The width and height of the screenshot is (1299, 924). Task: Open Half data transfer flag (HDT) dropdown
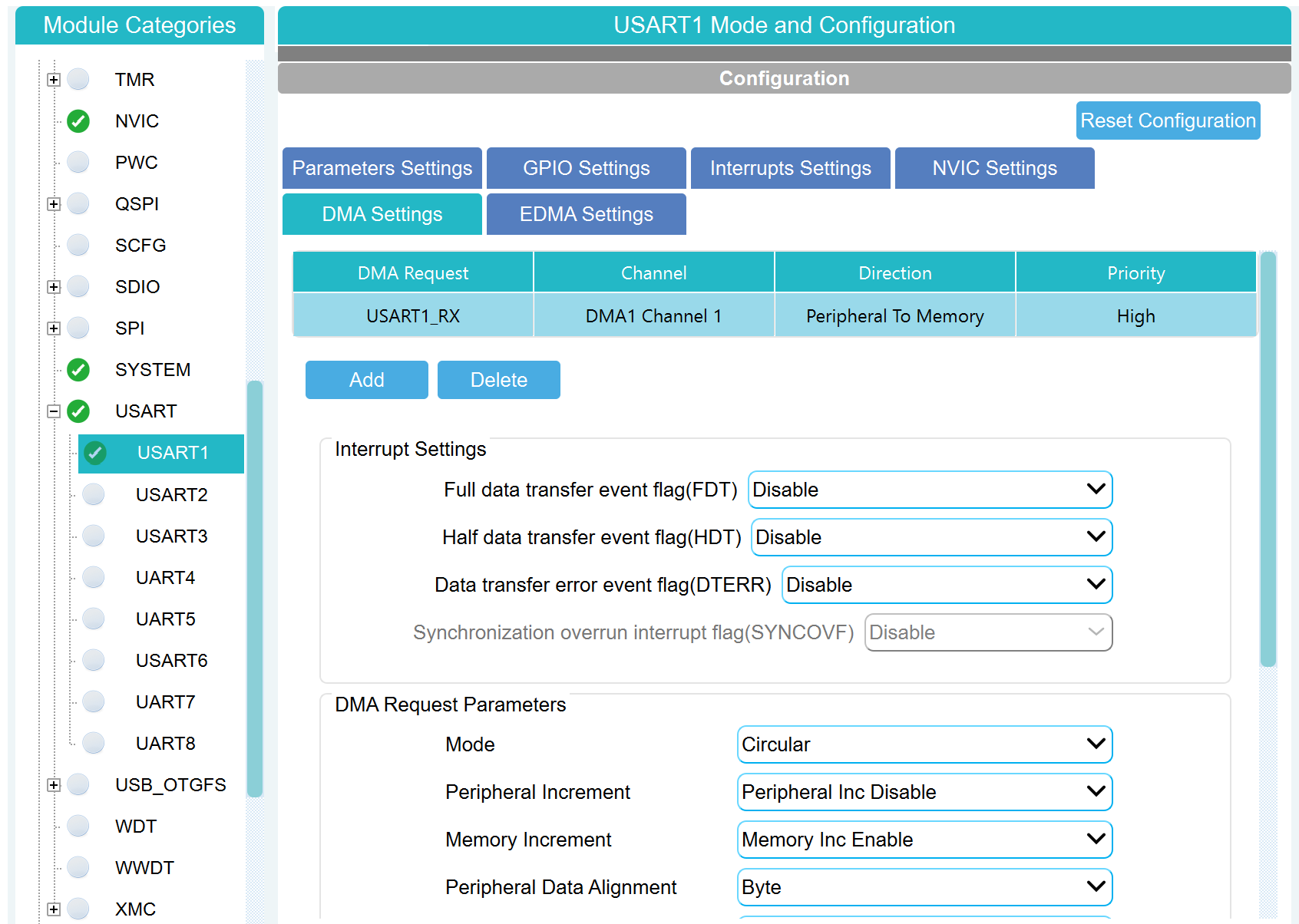tap(932, 537)
